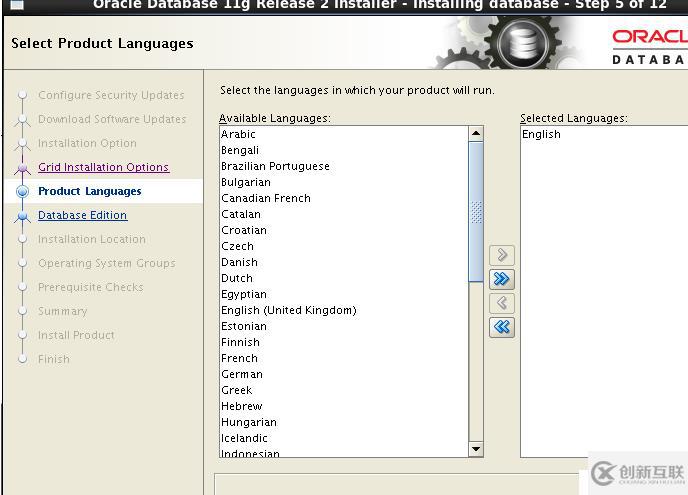Viewport: 688px width, 495px height.
Task: Pick German from Available Languages
Action: coord(242,374)
